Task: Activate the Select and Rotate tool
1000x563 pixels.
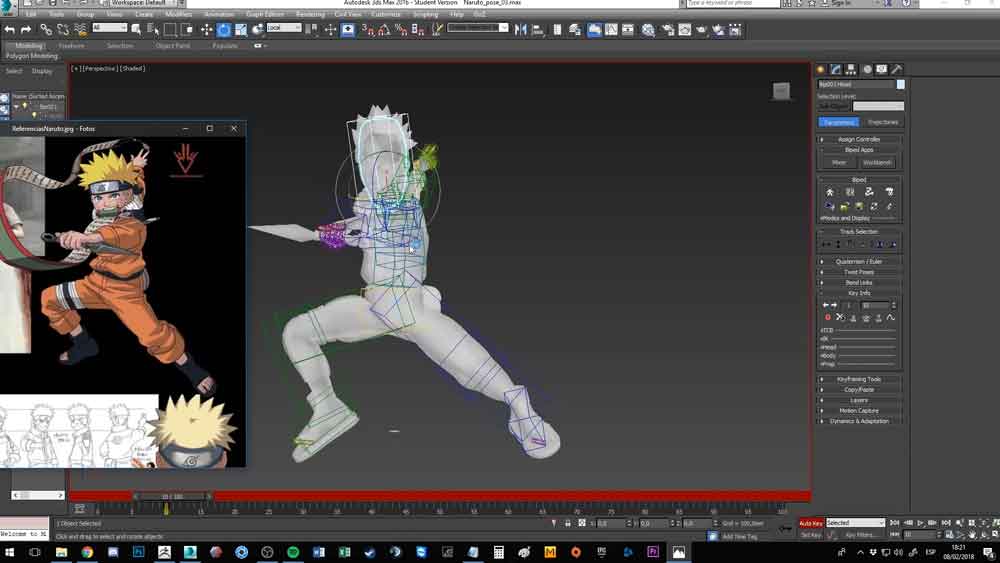Action: coord(224,29)
